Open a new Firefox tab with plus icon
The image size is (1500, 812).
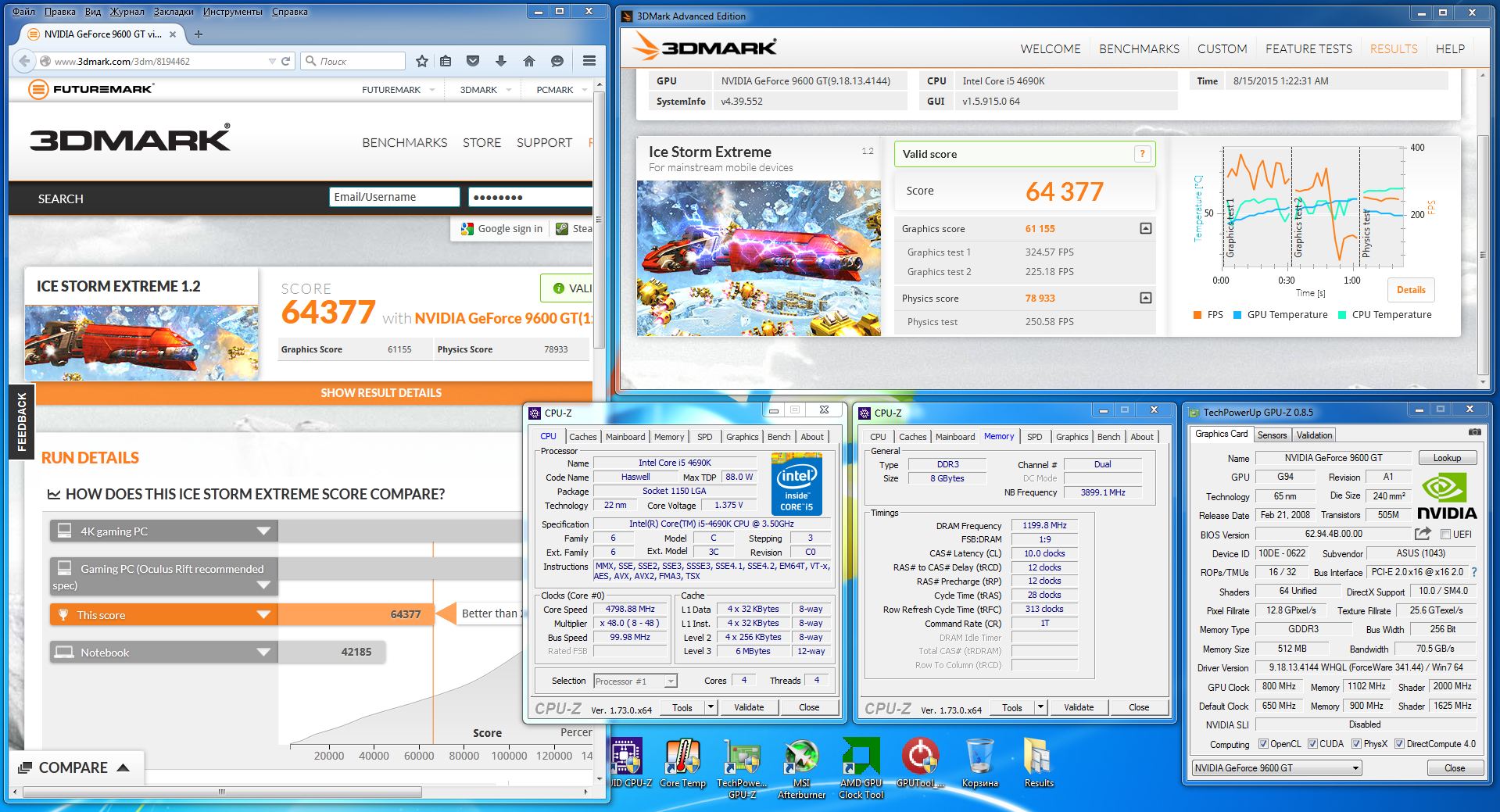(x=199, y=34)
